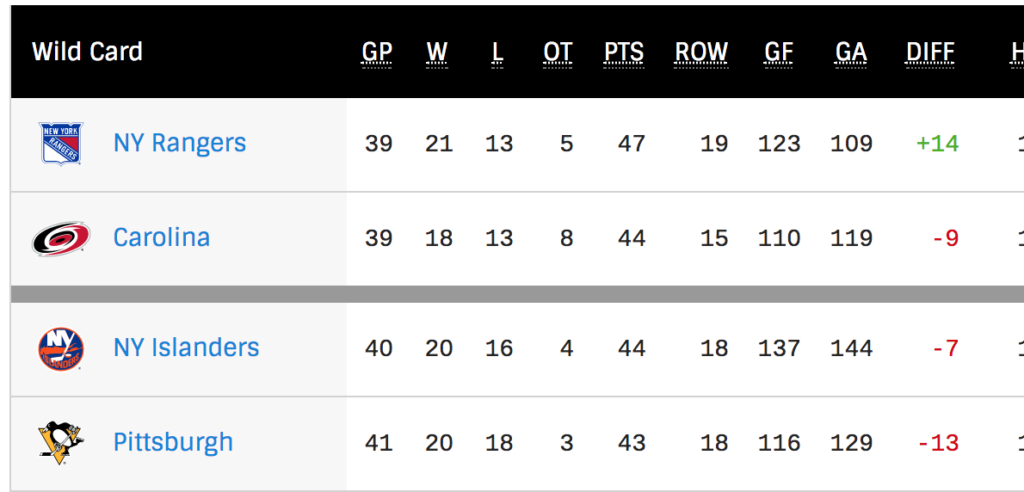Image resolution: width=1024 pixels, height=492 pixels.
Task: Open the NY Rangers team link
Action: 179,143
